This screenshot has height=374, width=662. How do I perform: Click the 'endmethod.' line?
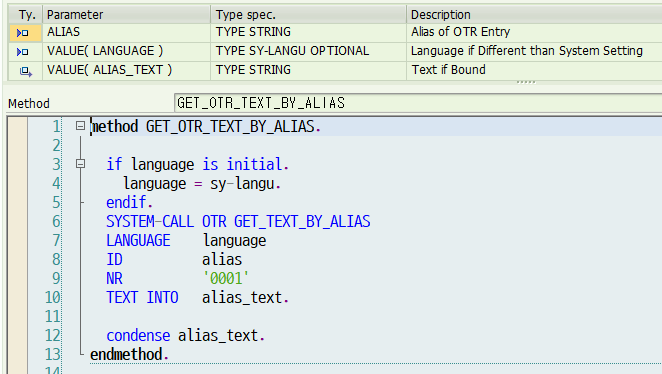pos(129,355)
